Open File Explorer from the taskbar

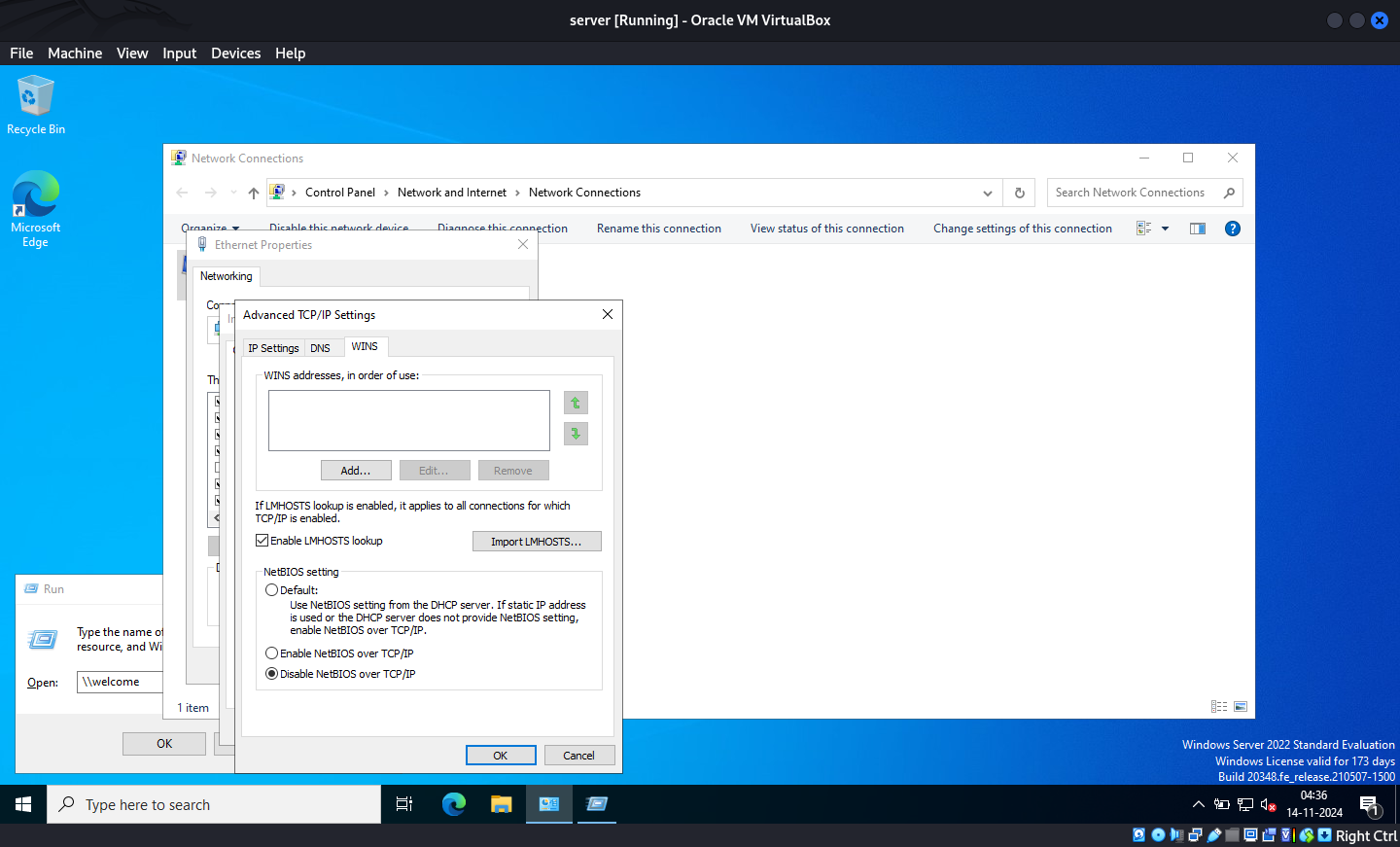tap(501, 804)
